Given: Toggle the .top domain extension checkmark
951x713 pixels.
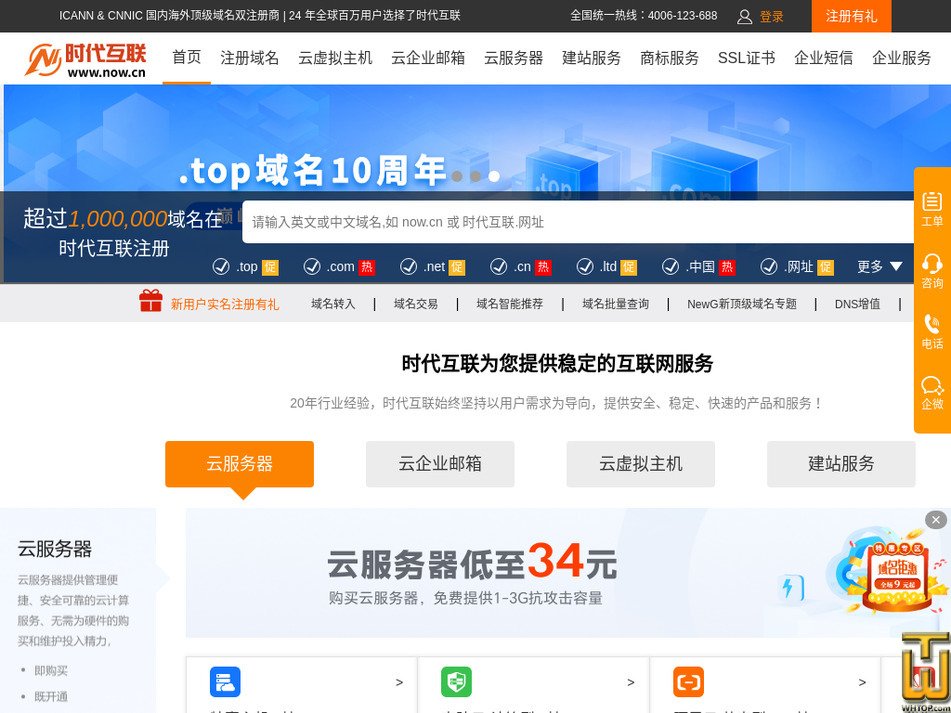Looking at the screenshot, I should [x=221, y=267].
